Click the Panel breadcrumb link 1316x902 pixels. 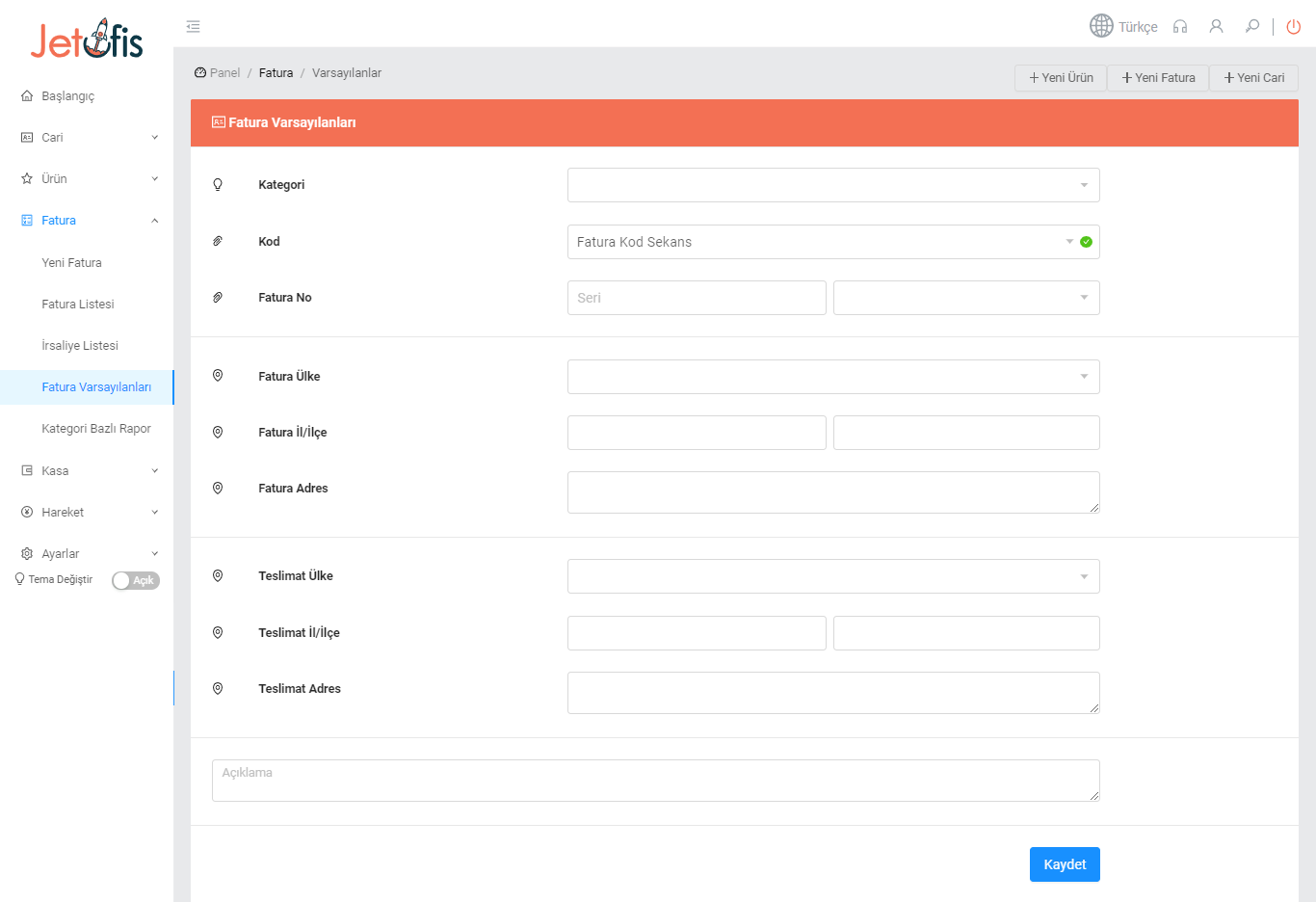[224, 73]
